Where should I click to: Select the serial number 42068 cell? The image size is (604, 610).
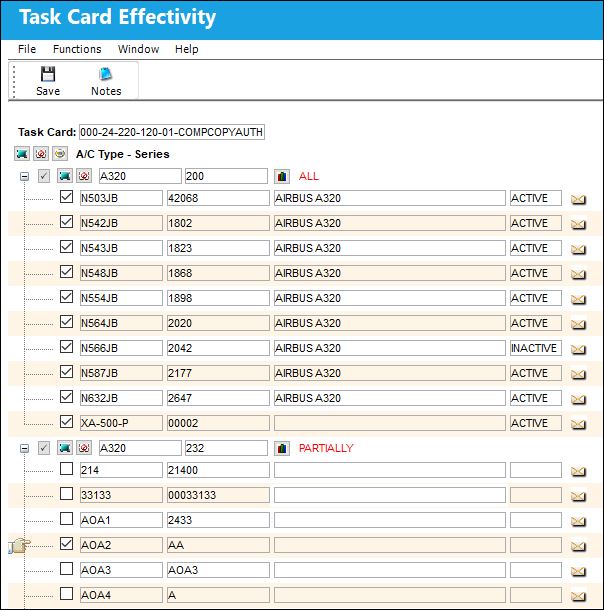(218, 198)
